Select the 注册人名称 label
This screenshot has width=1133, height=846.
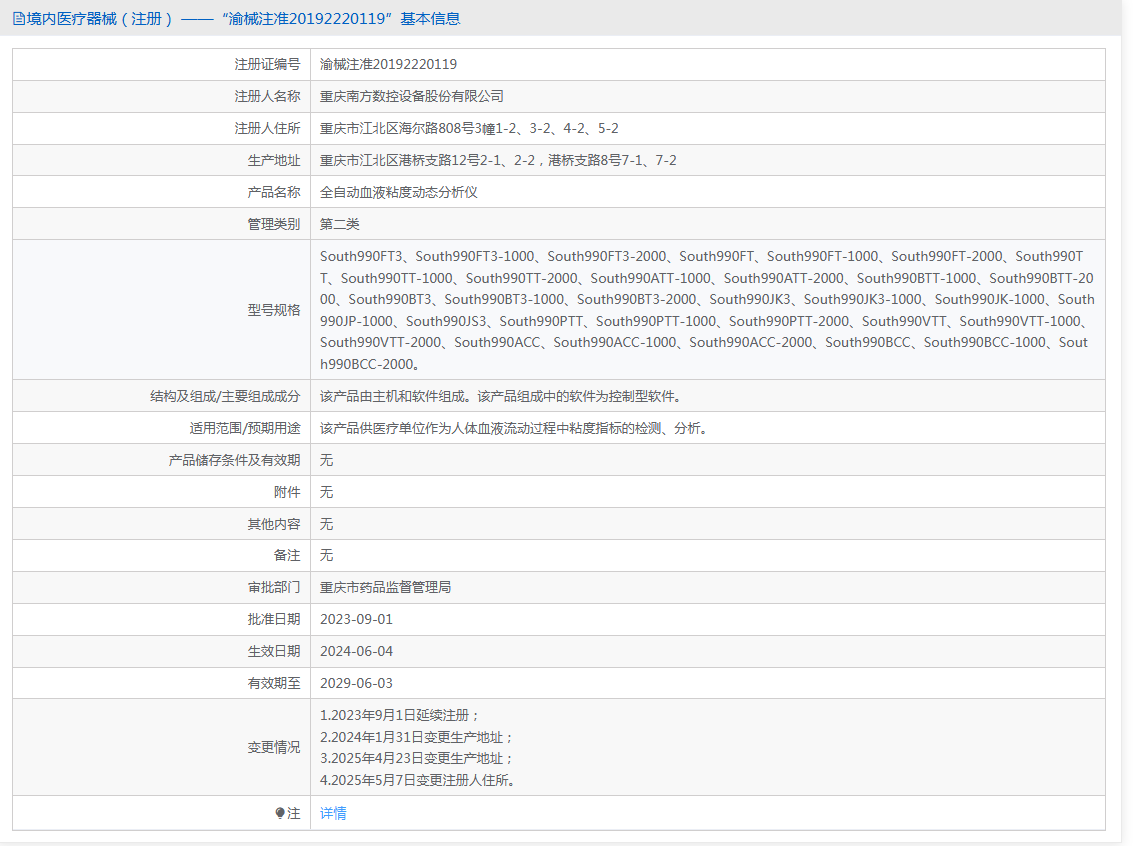(267, 96)
